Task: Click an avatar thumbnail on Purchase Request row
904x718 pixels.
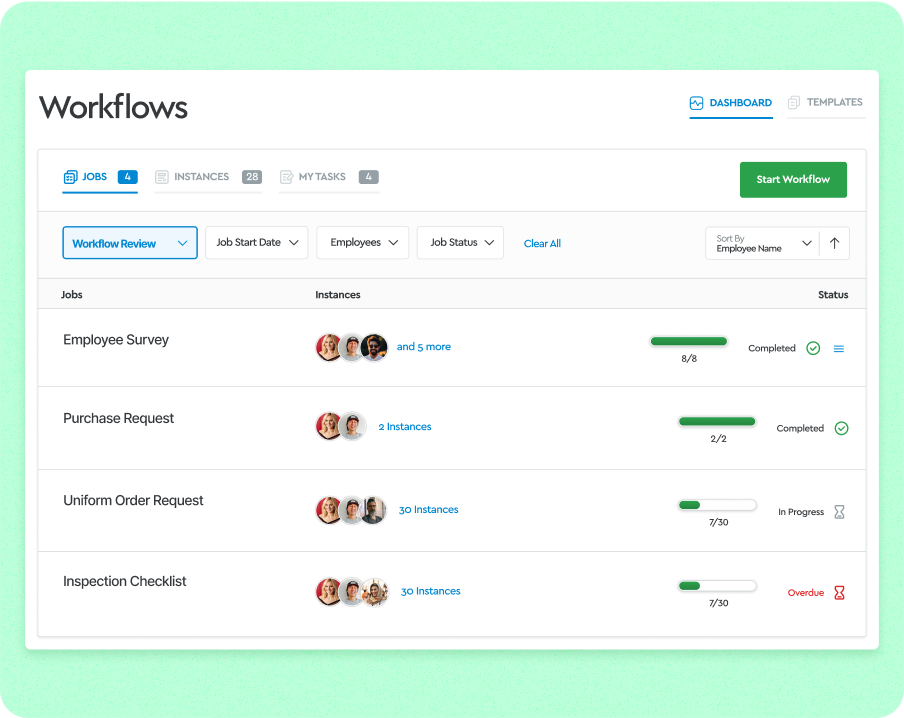Action: point(330,426)
